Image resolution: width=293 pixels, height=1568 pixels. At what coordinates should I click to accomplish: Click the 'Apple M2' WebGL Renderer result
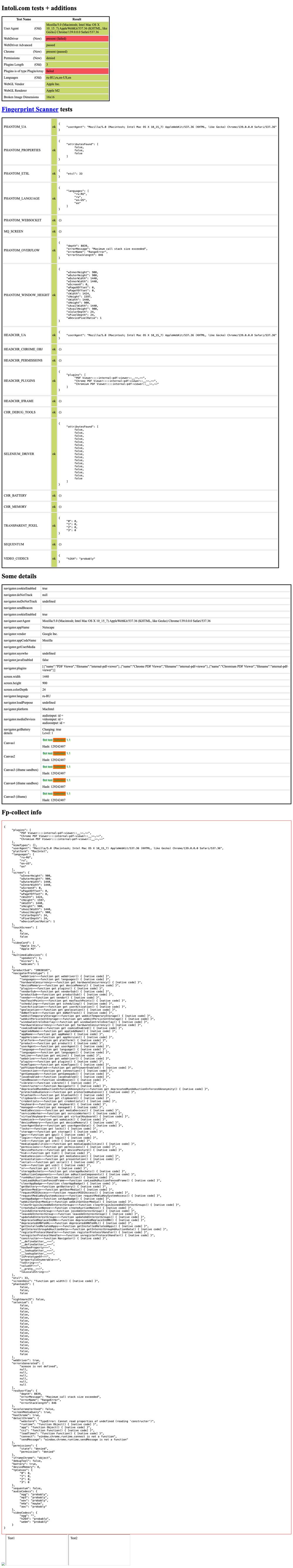[77, 91]
